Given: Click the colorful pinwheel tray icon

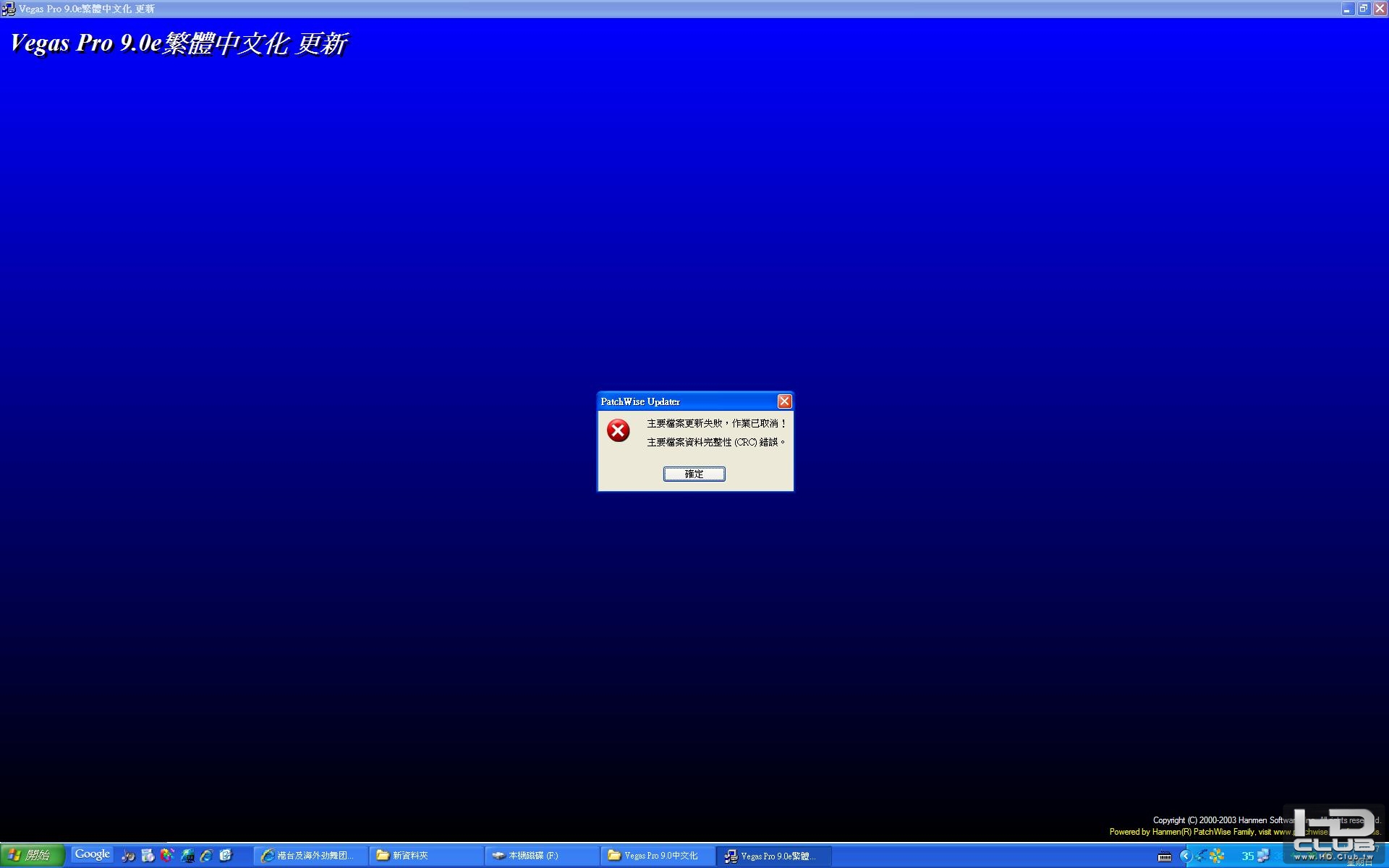Looking at the screenshot, I should click(x=1218, y=856).
